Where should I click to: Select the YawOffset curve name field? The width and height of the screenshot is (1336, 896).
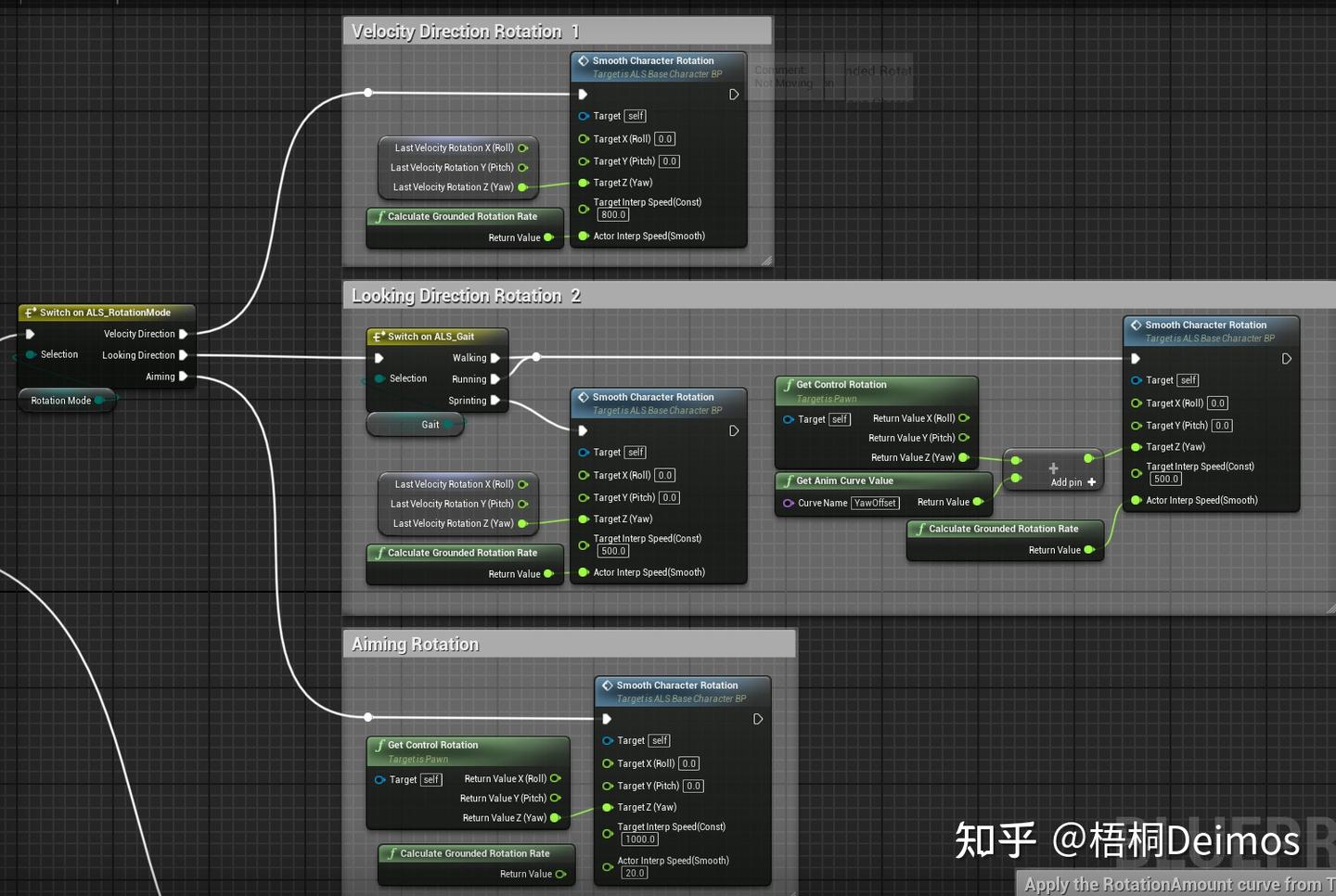tap(875, 502)
